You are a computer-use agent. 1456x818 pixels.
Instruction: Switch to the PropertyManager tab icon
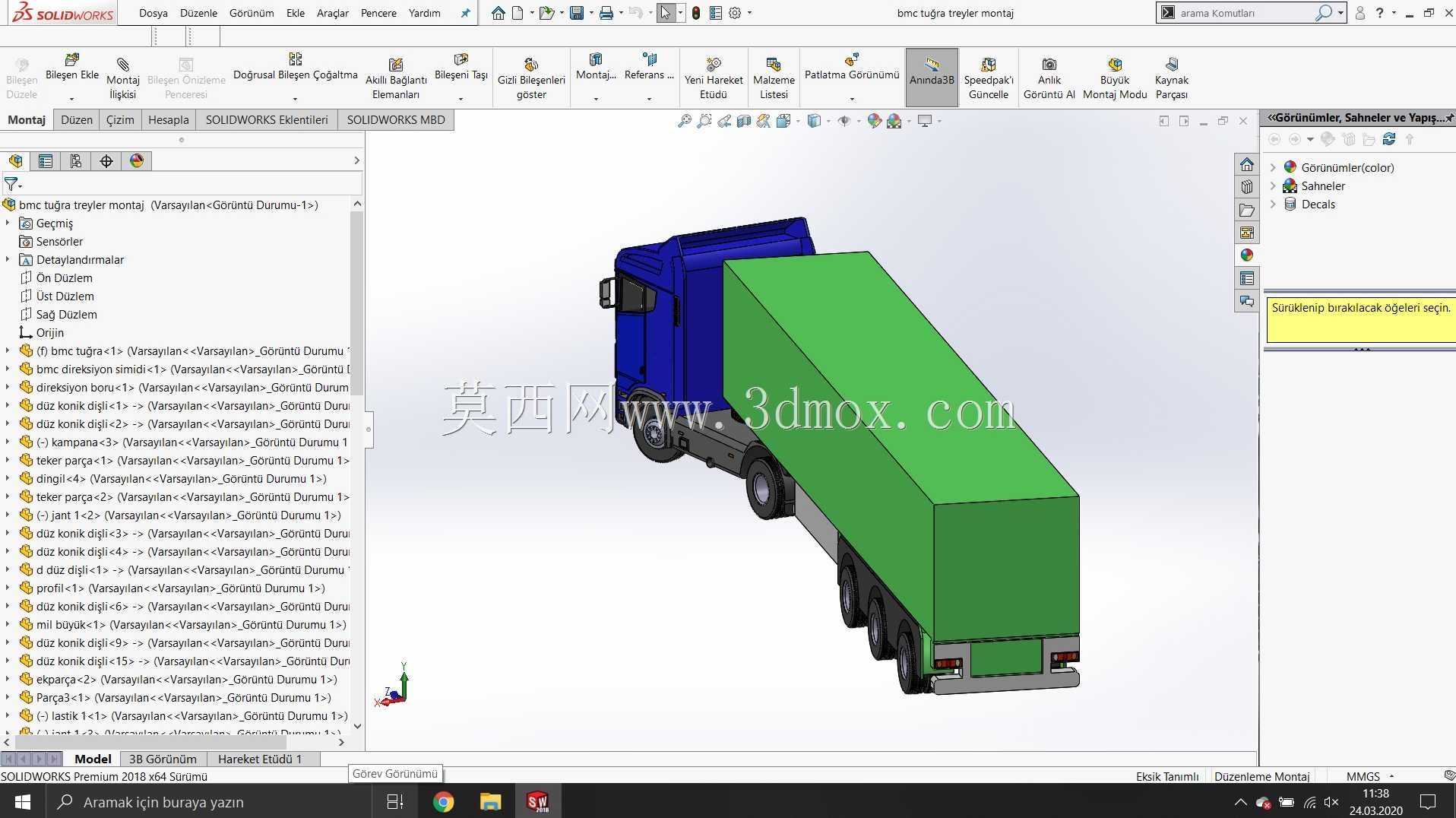pyautogui.click(x=46, y=161)
